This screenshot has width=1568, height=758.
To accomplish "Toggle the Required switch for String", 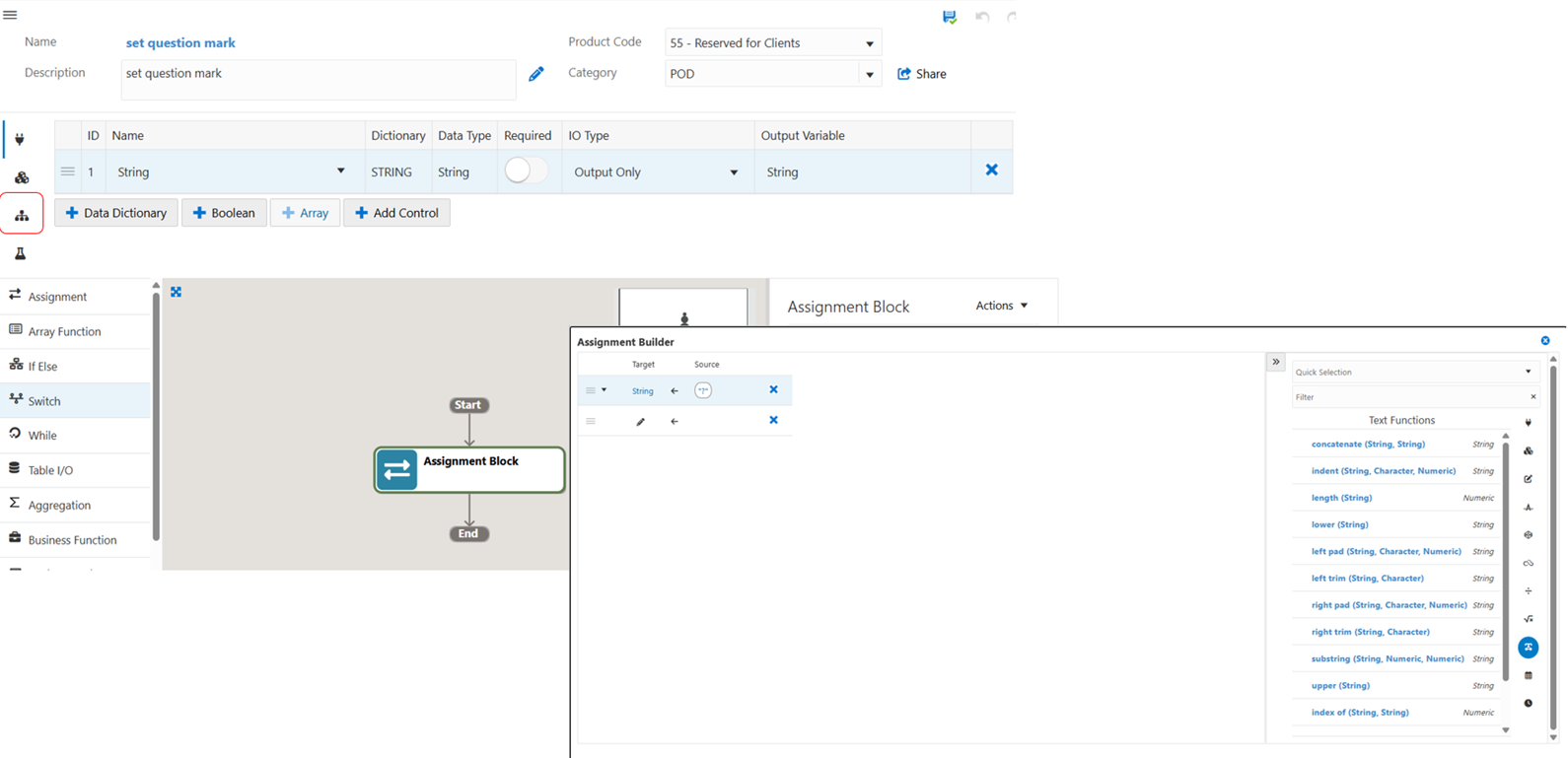I will coord(525,171).
